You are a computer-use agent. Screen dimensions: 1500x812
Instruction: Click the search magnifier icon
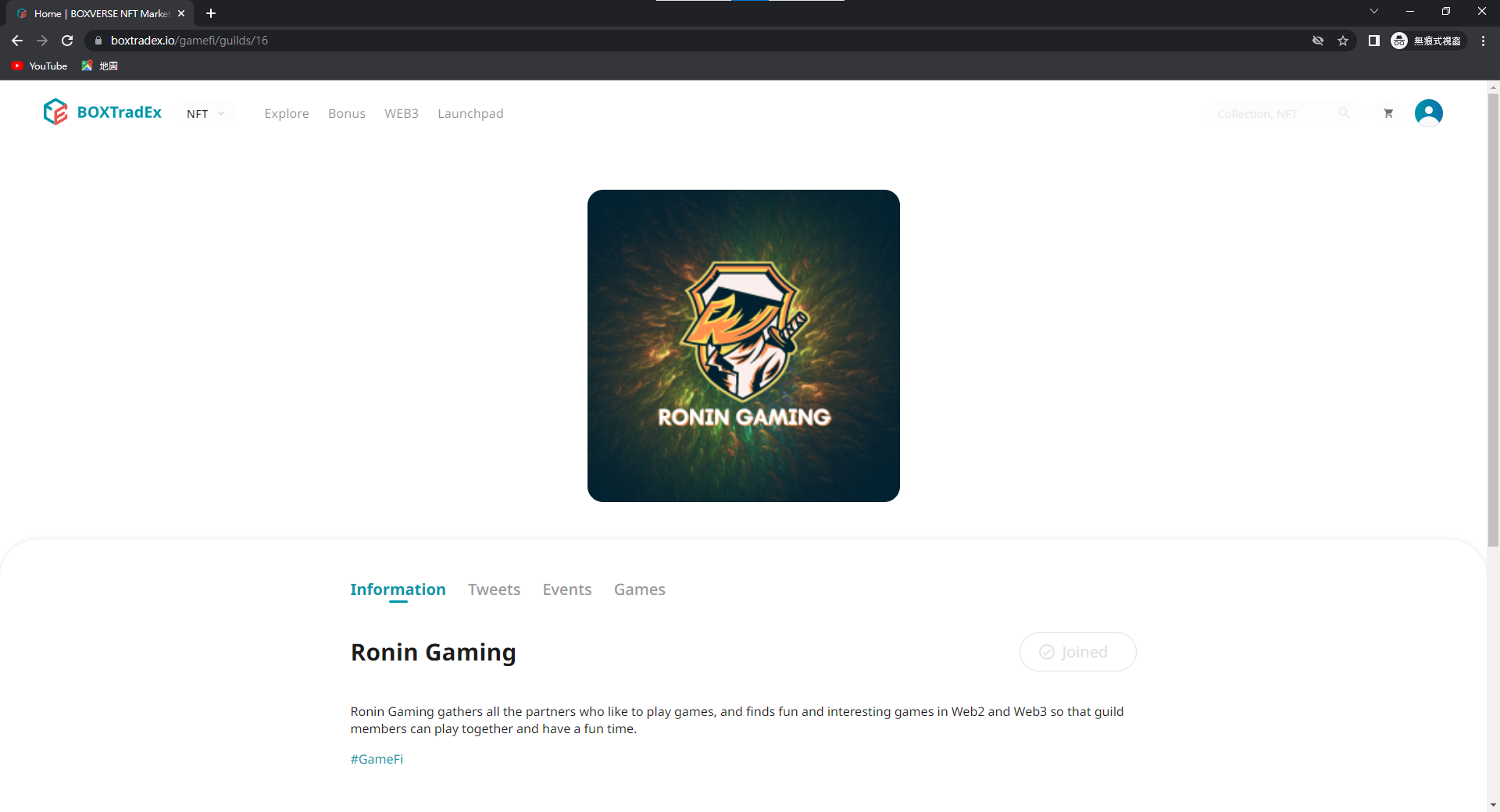1344,113
